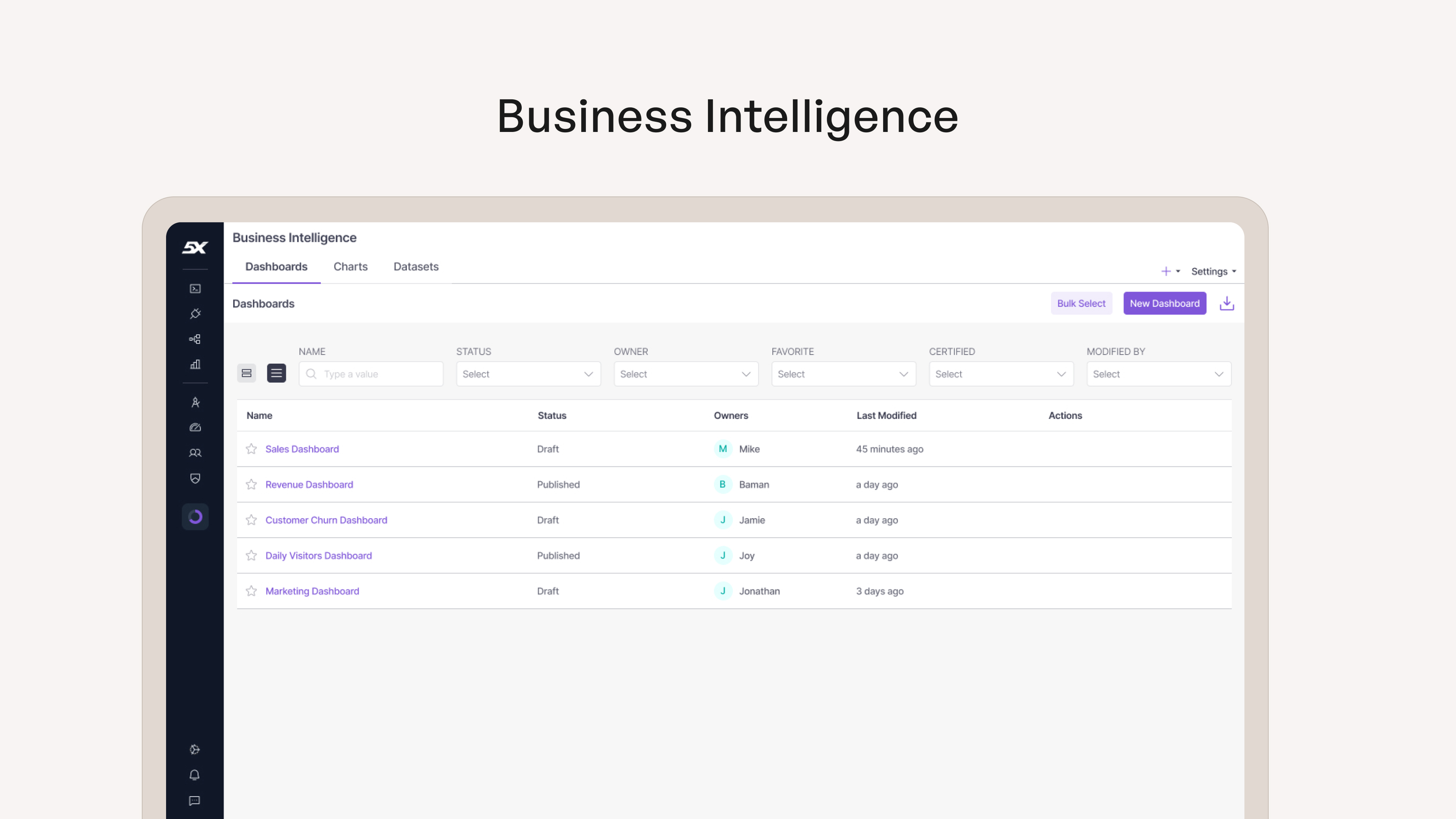Open the notifications bell icon
1456x819 pixels.
pos(195,775)
